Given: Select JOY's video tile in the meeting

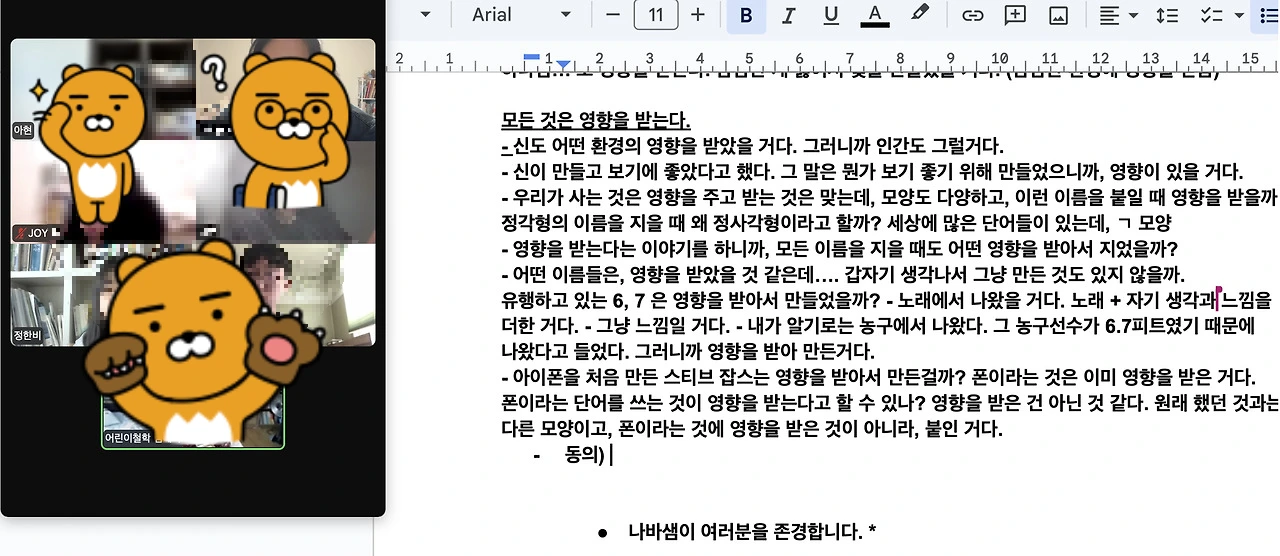Looking at the screenshot, I should 102,191.
